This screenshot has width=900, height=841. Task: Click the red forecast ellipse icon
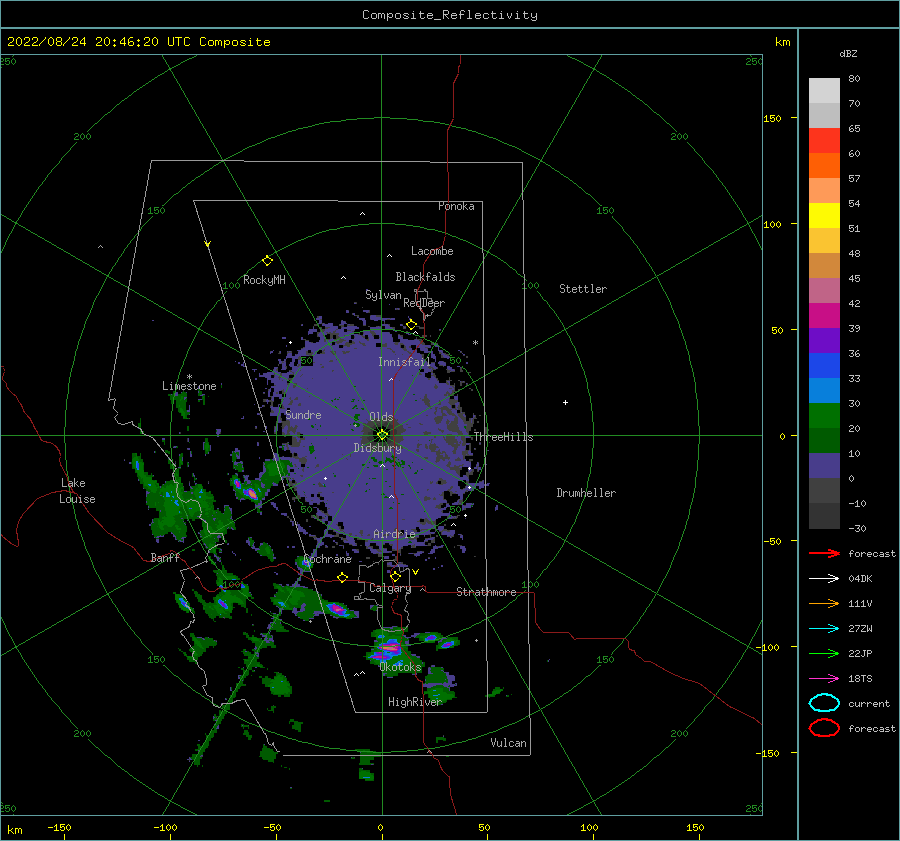(824, 728)
